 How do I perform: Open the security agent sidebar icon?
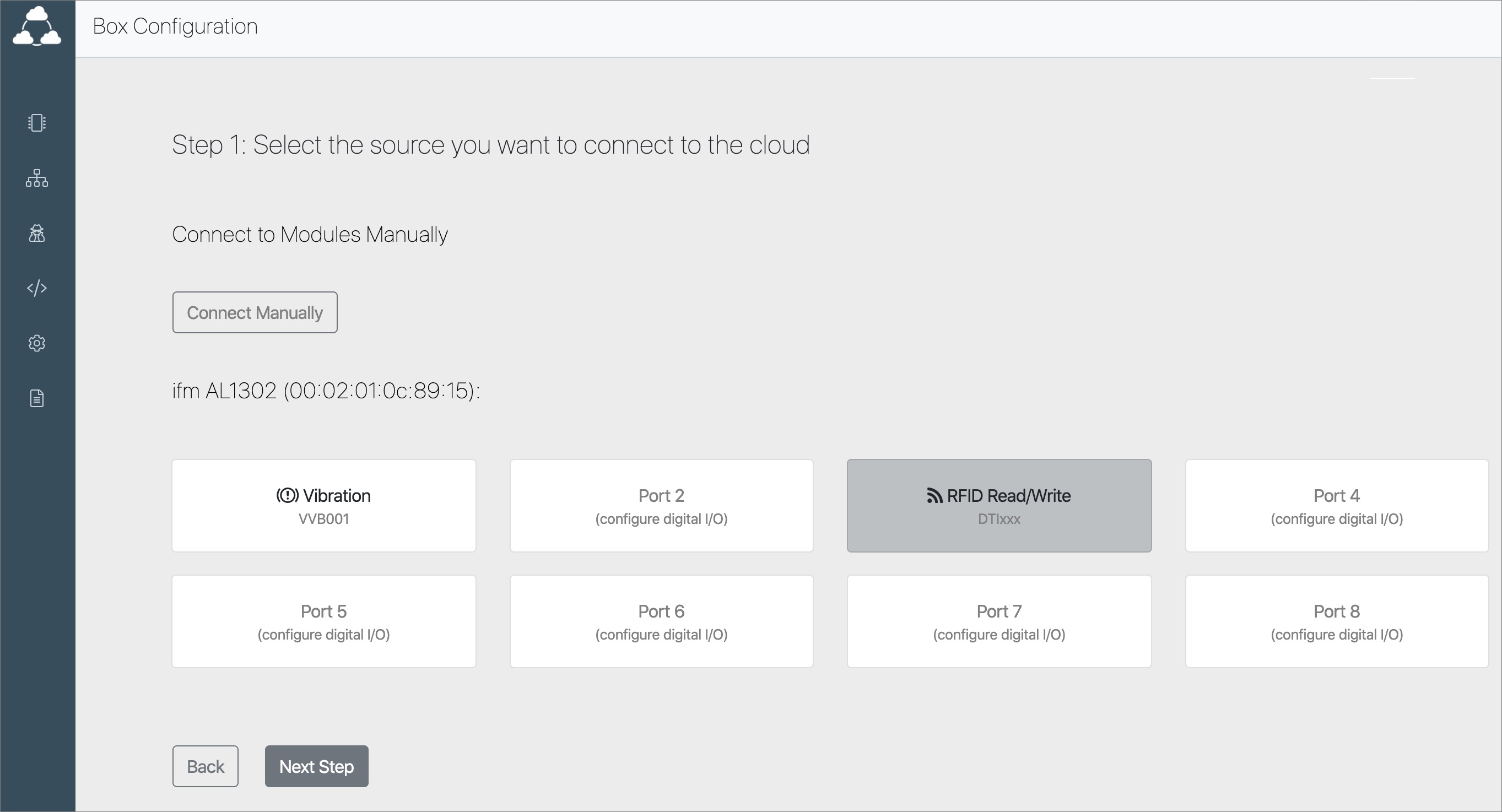[x=37, y=233]
